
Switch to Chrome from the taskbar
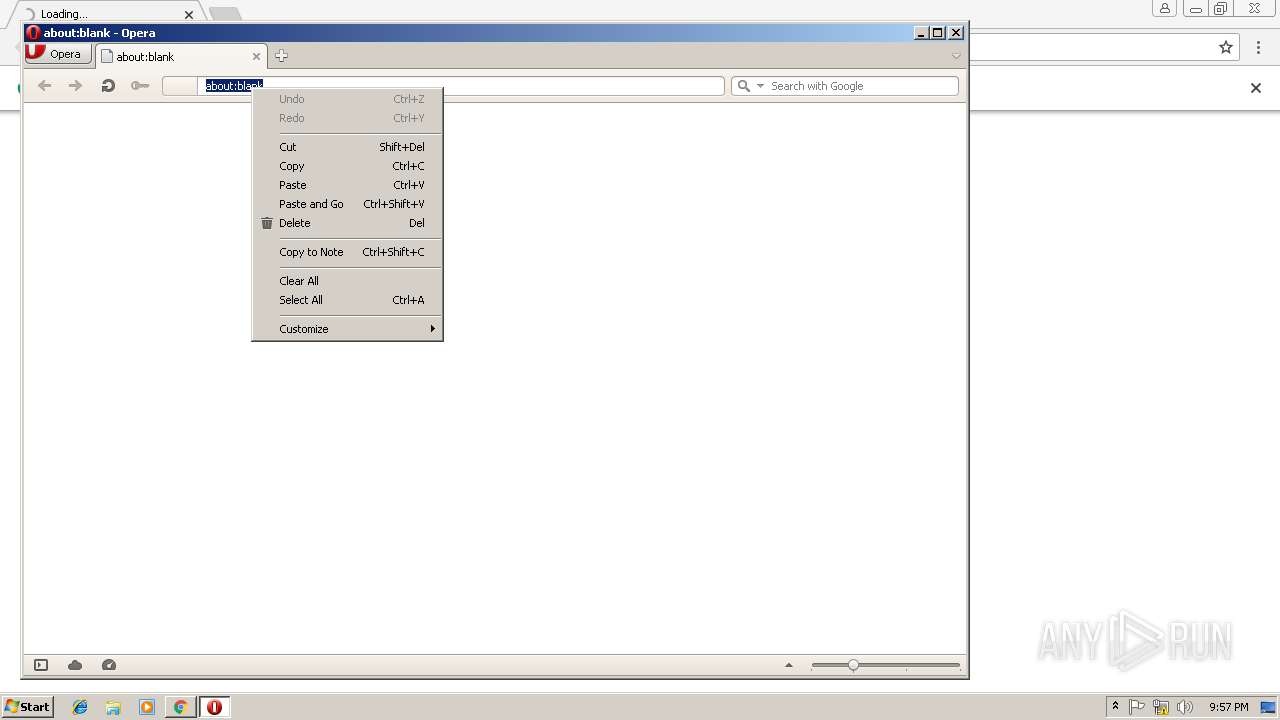point(181,707)
